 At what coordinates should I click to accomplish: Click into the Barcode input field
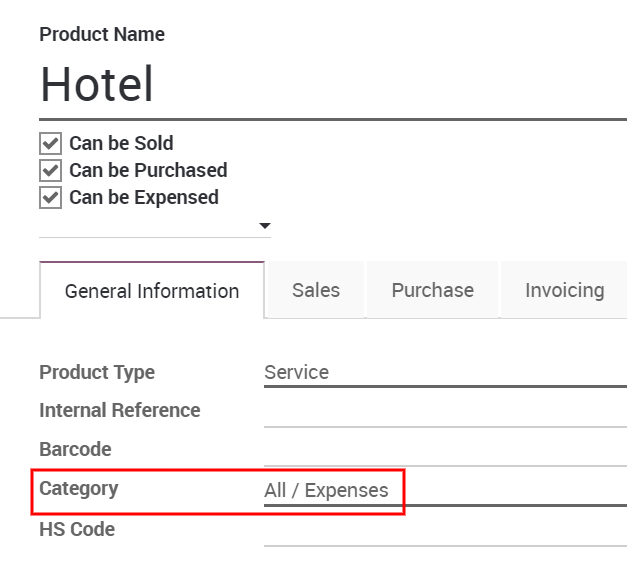(x=444, y=450)
